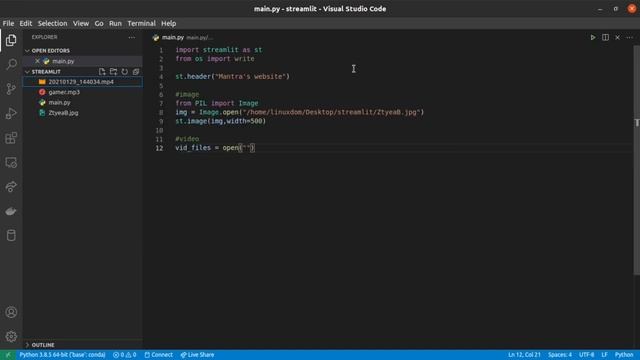Viewport: 640px width, 360px height.
Task: Open 20210129_144034.mp4 in file tree
Action: click(82, 82)
